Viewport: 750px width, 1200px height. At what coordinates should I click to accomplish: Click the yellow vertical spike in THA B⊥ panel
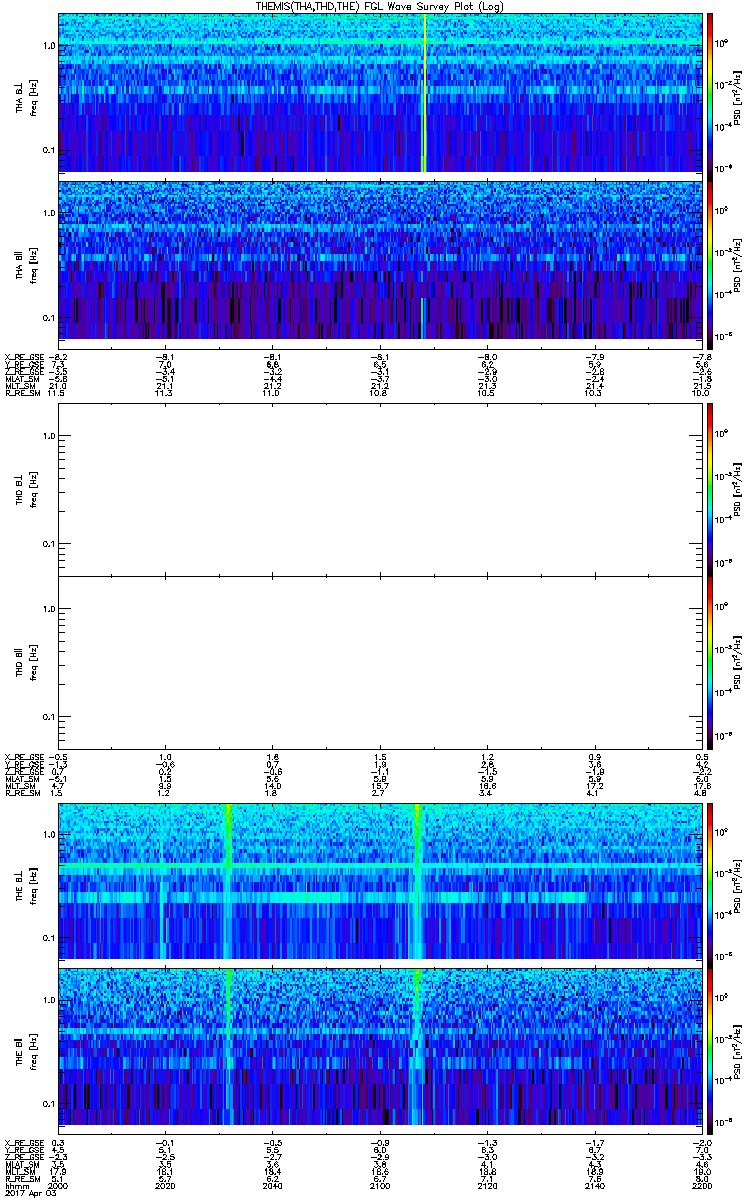click(424, 93)
